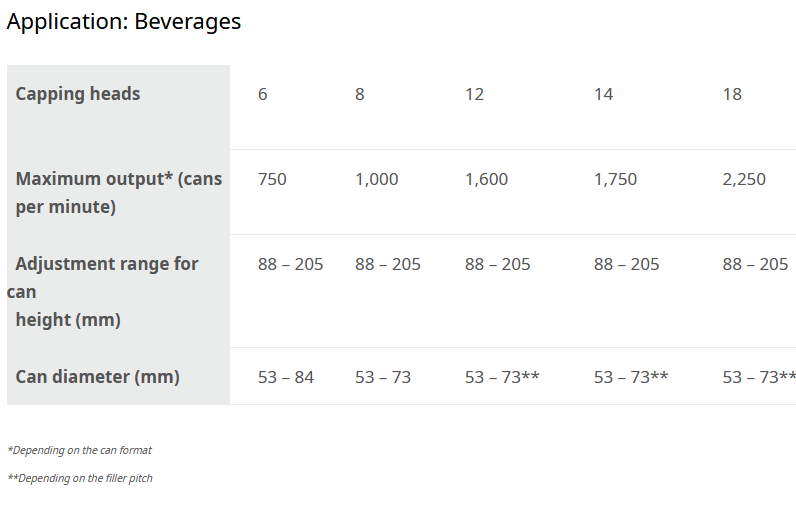Click the "Application: Beverages" heading
The width and height of the screenshot is (796, 517).
coord(124,21)
